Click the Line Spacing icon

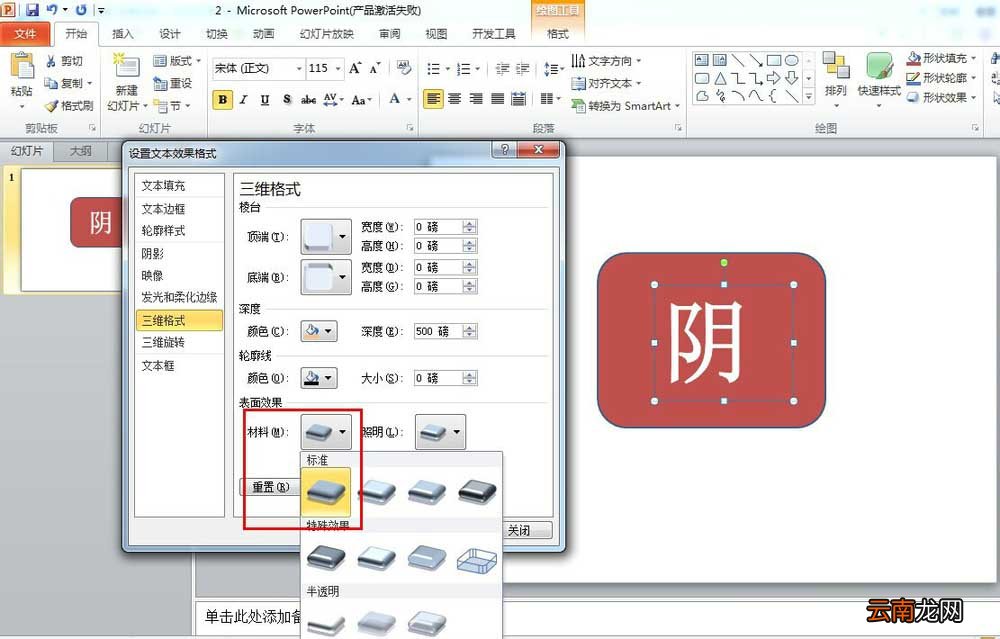[550, 68]
